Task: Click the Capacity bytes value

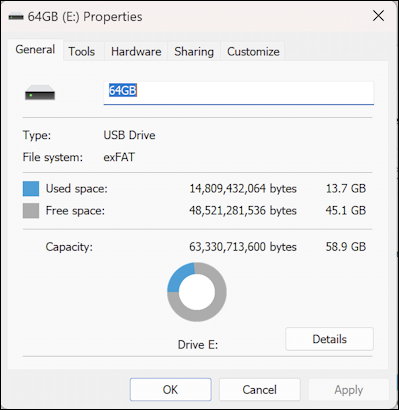Action: pyautogui.click(x=243, y=247)
